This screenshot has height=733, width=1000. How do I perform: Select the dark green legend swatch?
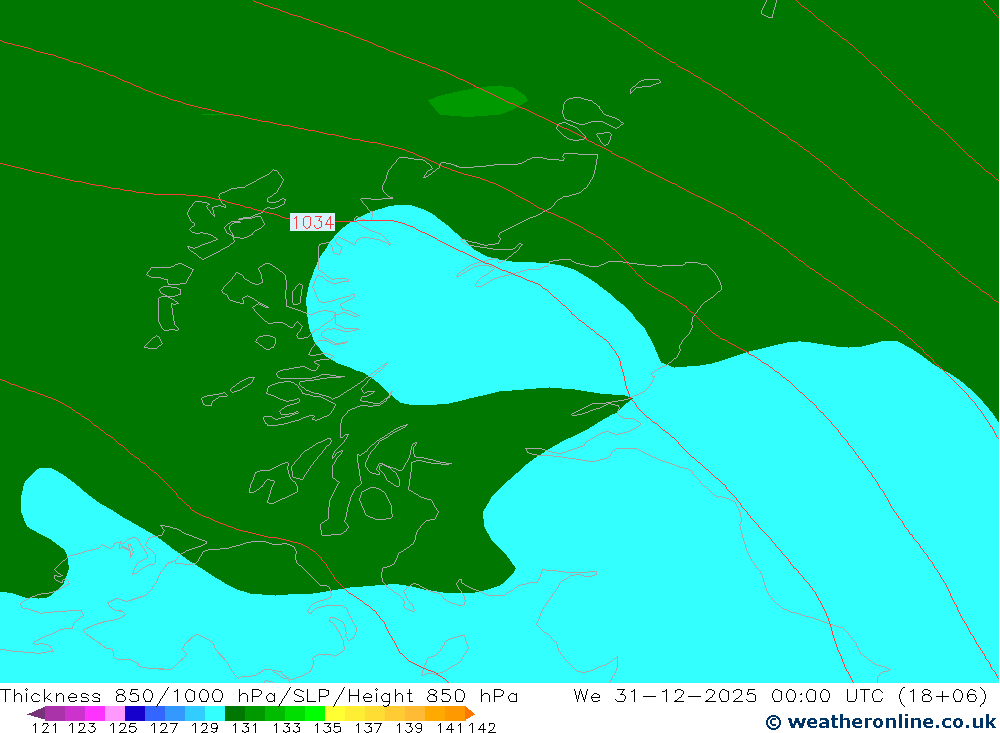(x=235, y=713)
